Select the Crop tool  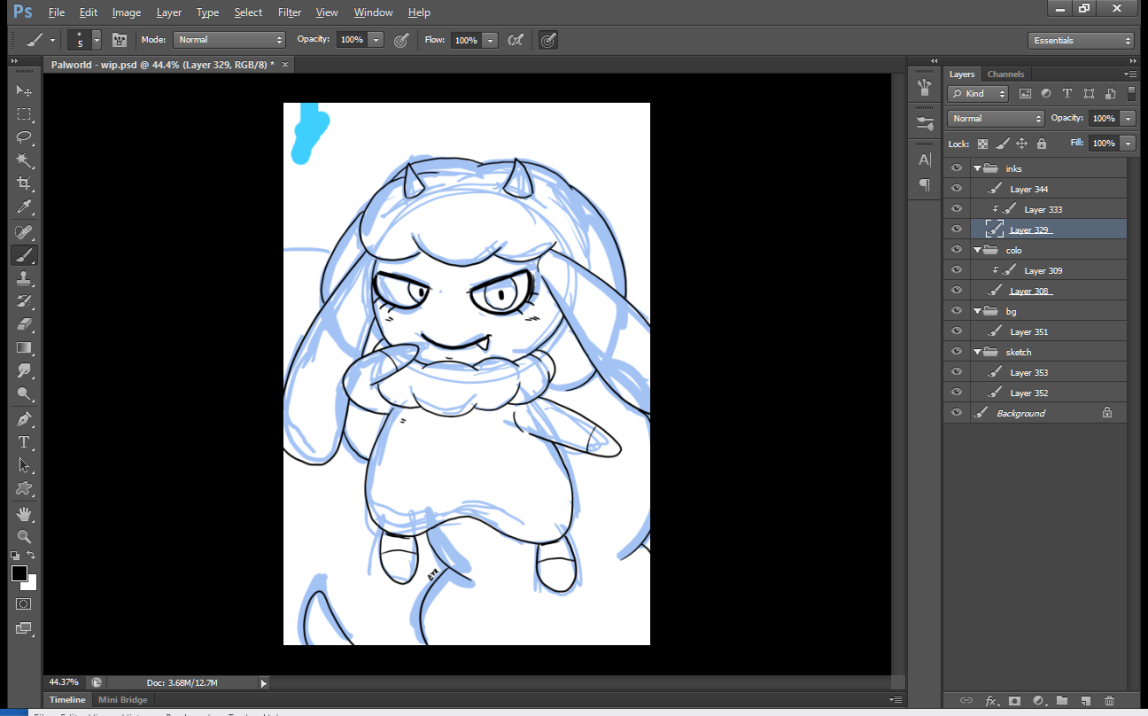point(24,184)
